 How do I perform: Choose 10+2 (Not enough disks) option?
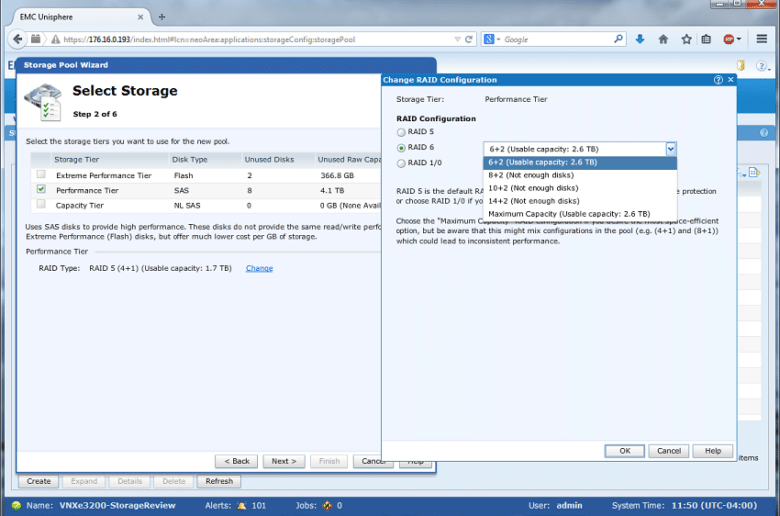pyautogui.click(x=580, y=188)
